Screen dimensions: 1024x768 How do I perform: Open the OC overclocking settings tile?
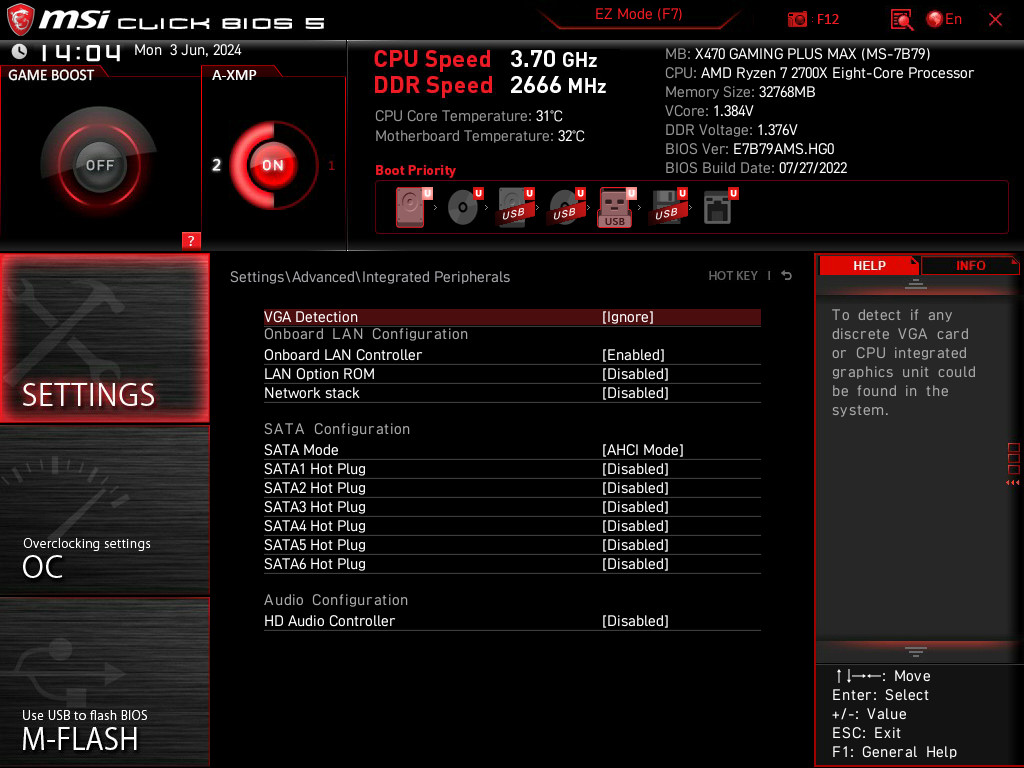click(x=104, y=511)
